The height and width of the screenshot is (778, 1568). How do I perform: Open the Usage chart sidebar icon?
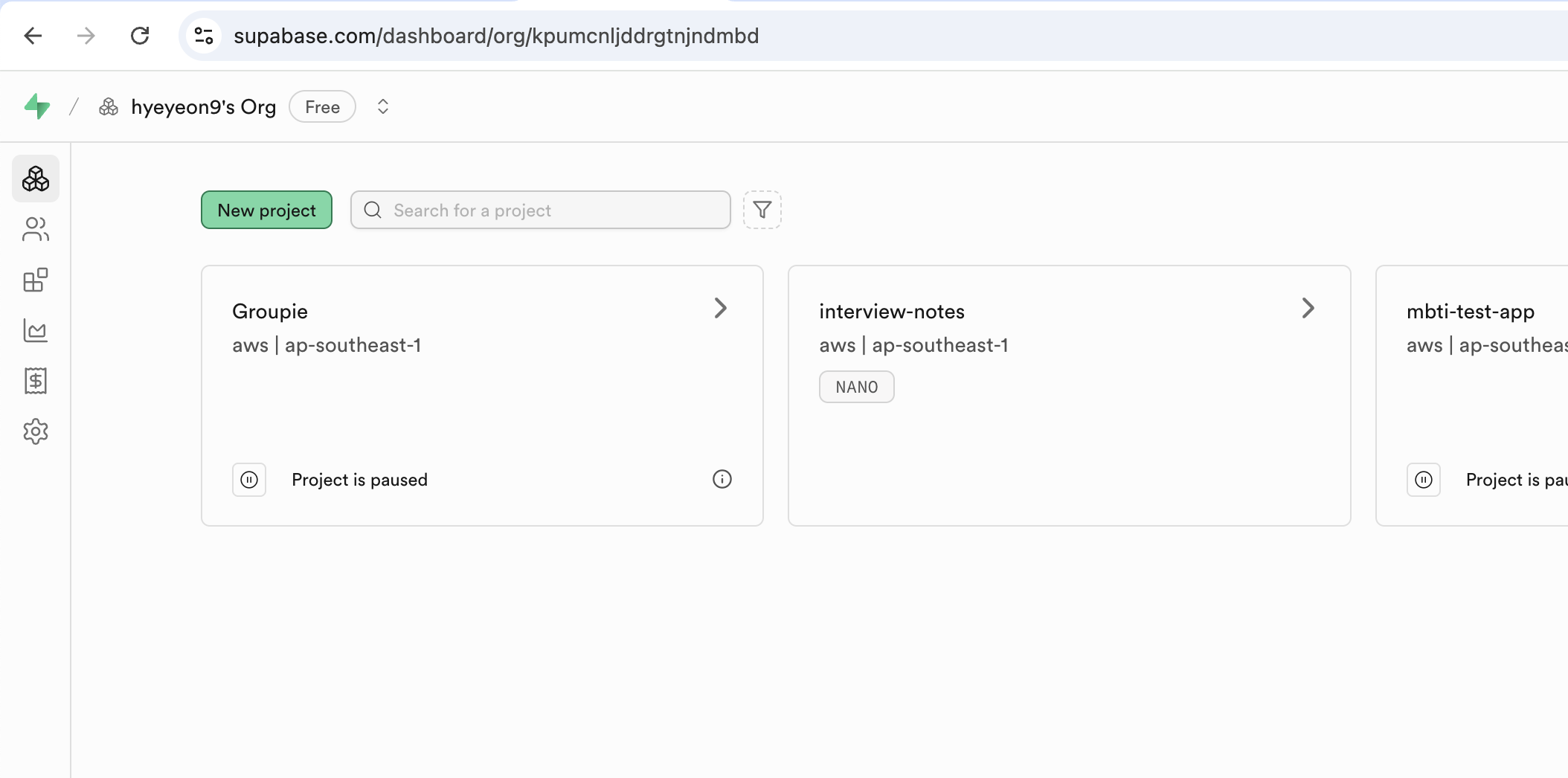(36, 330)
